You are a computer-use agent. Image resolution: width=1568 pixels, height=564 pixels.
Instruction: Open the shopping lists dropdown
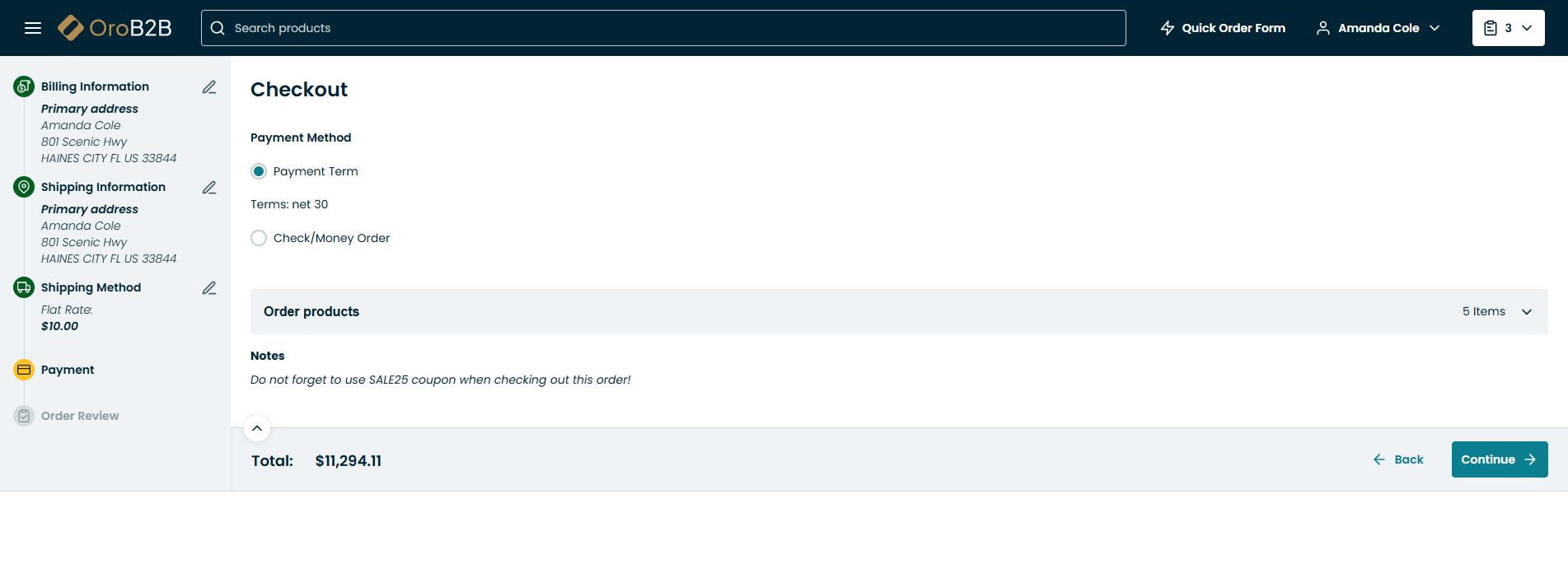[1508, 28]
